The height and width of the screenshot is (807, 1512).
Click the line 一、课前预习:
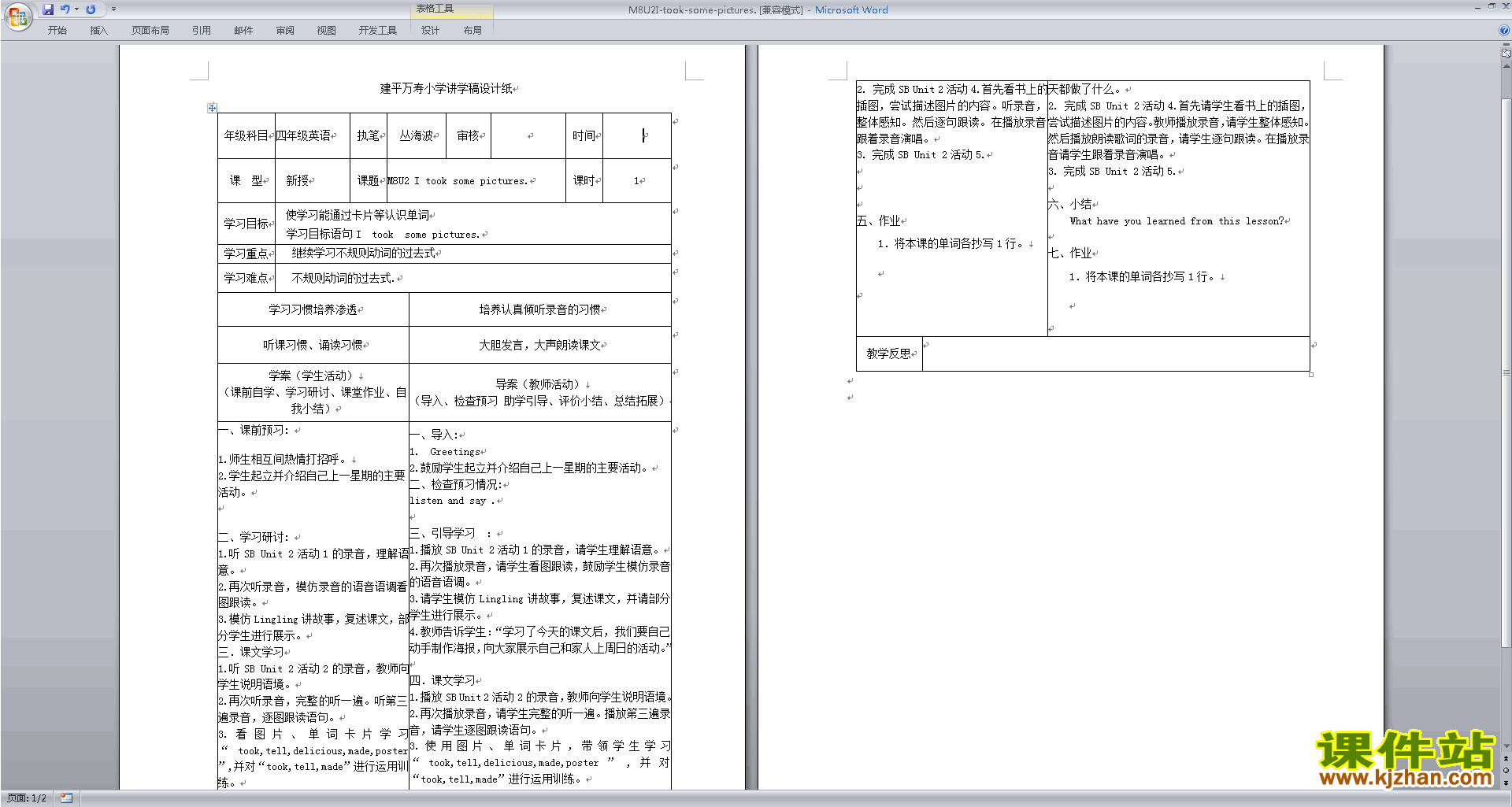click(254, 430)
